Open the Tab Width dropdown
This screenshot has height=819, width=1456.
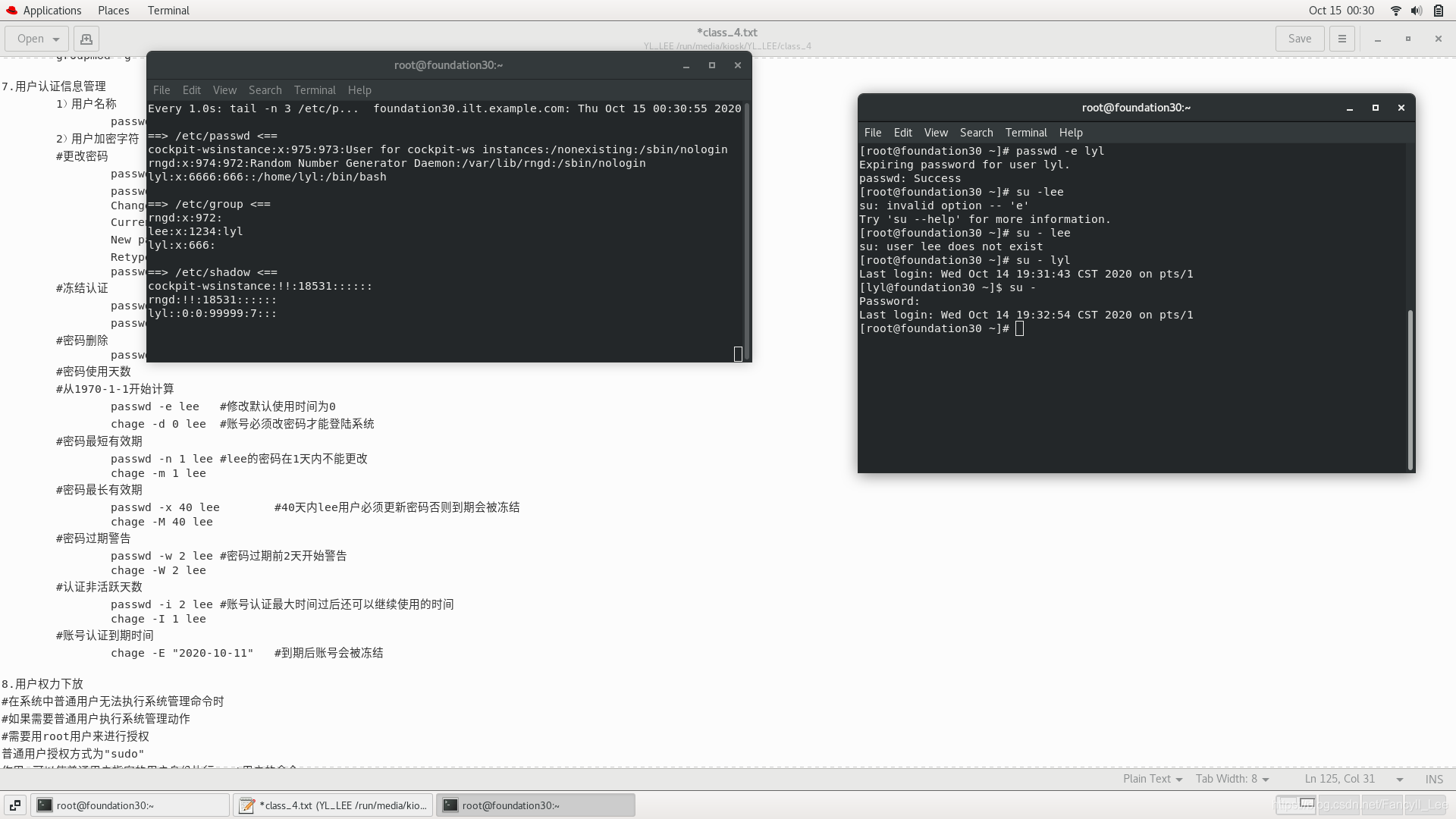point(1232,779)
